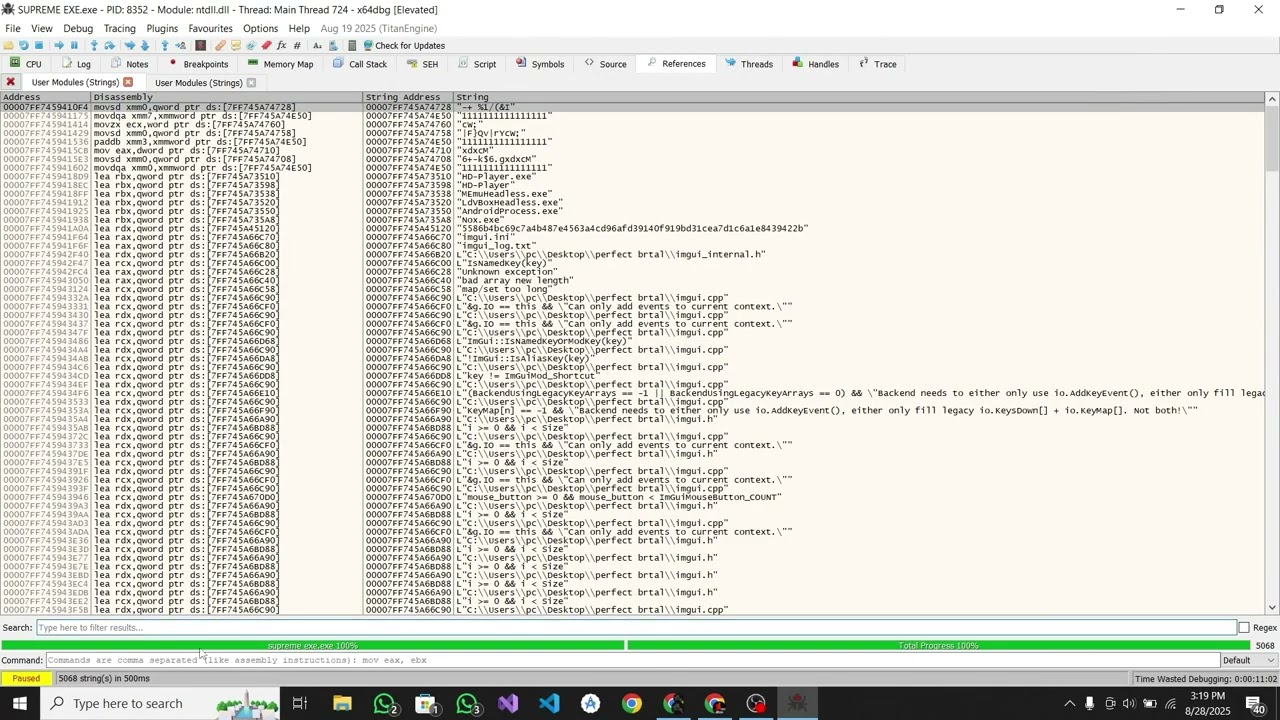The image size is (1280, 720).
Task: Open Patches with the bandage icon
Action: click(x=220, y=45)
